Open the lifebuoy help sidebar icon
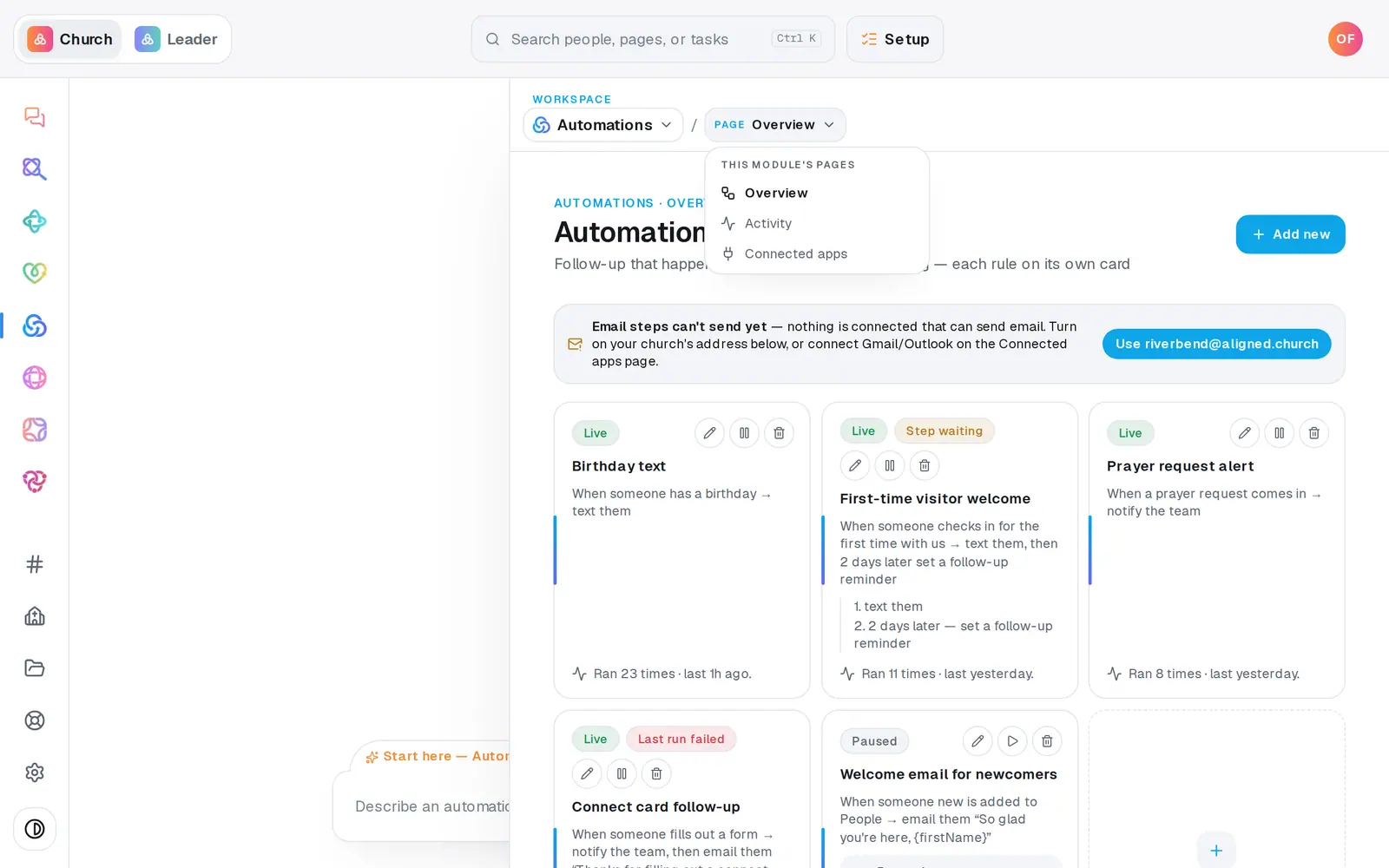The image size is (1389, 868). tap(35, 720)
